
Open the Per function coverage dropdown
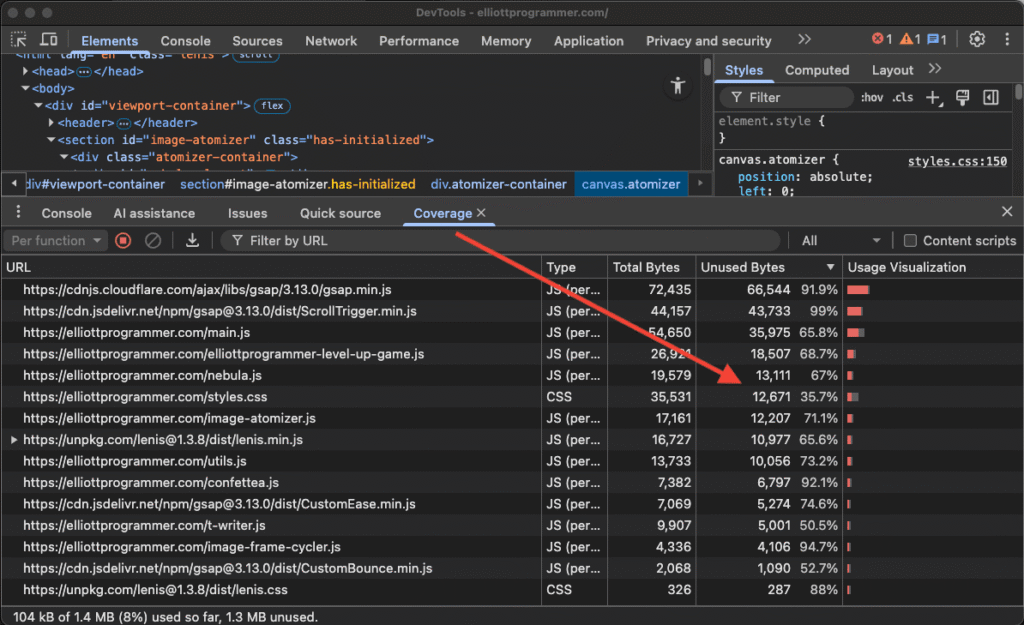[x=55, y=240]
